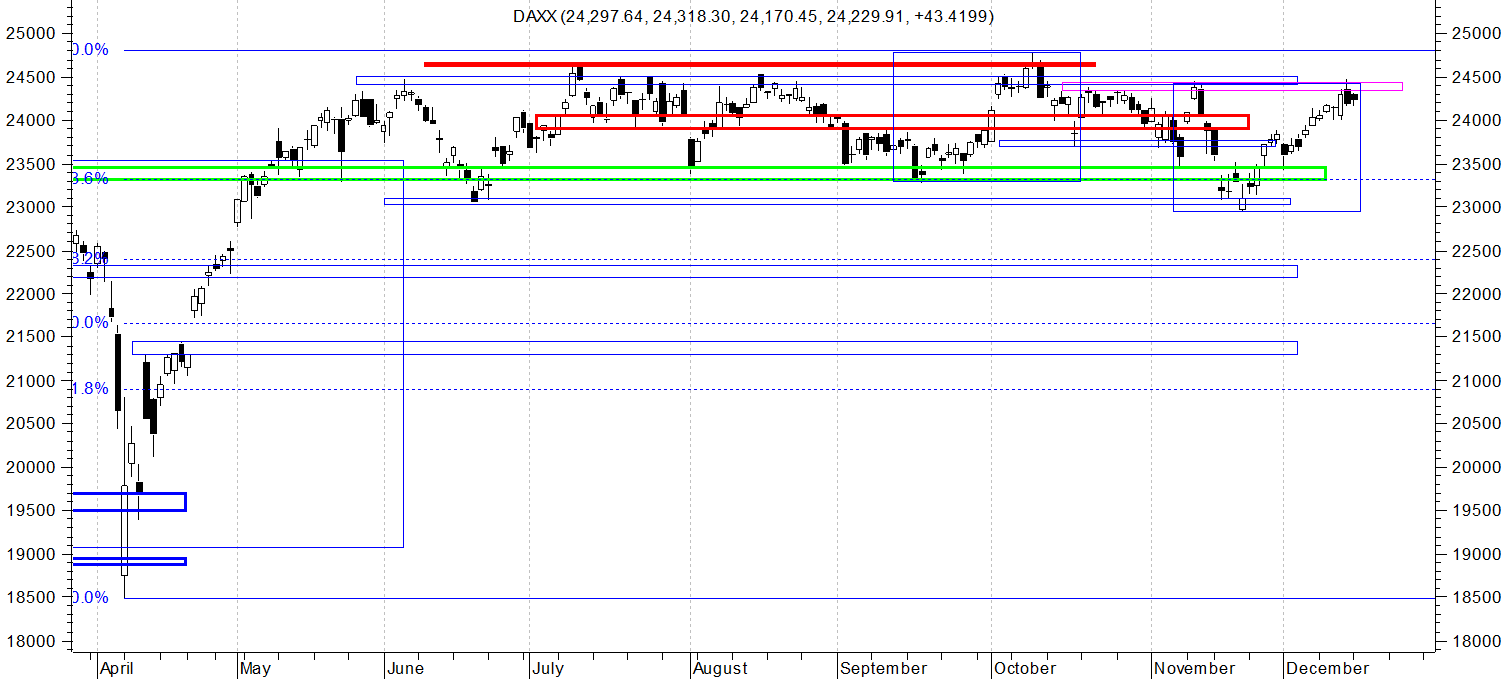Image resolution: width=1506 pixels, height=679 pixels.
Task: Click the July month marker
Action: coord(549,668)
